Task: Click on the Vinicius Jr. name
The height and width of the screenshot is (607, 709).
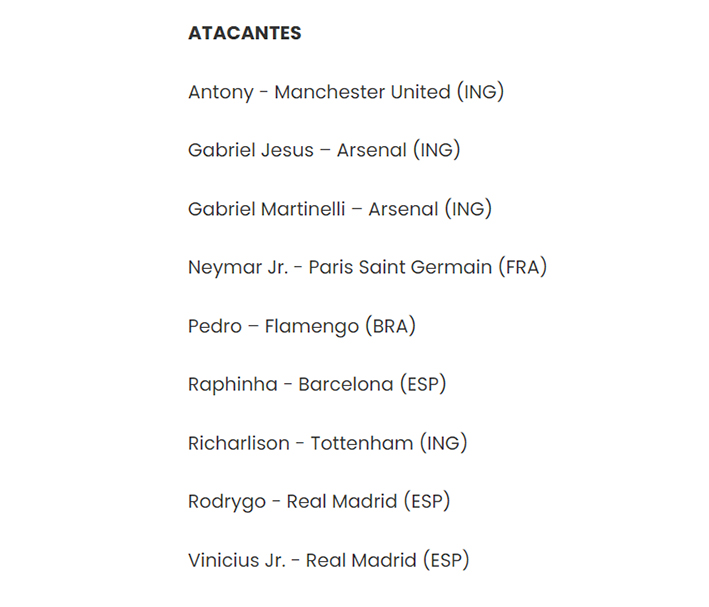Action: click(236, 560)
